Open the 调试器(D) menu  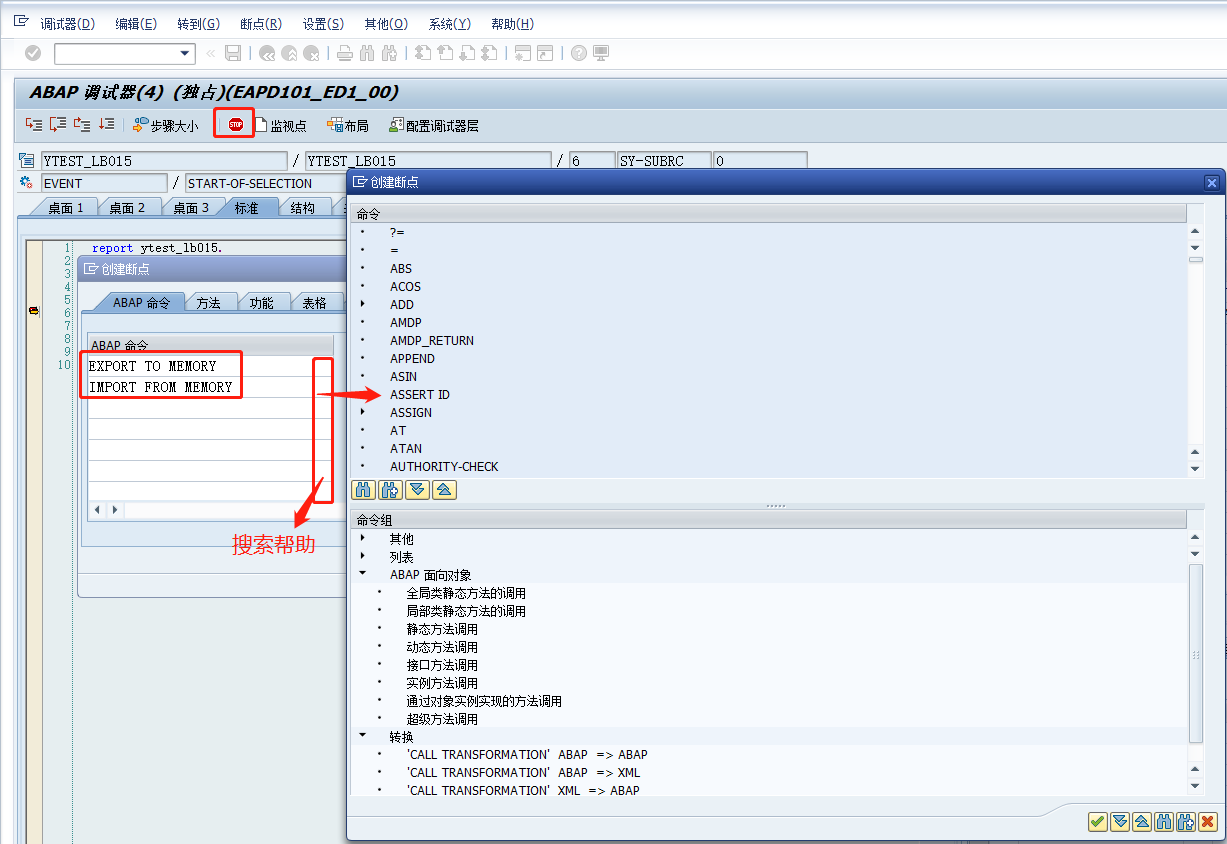point(67,24)
